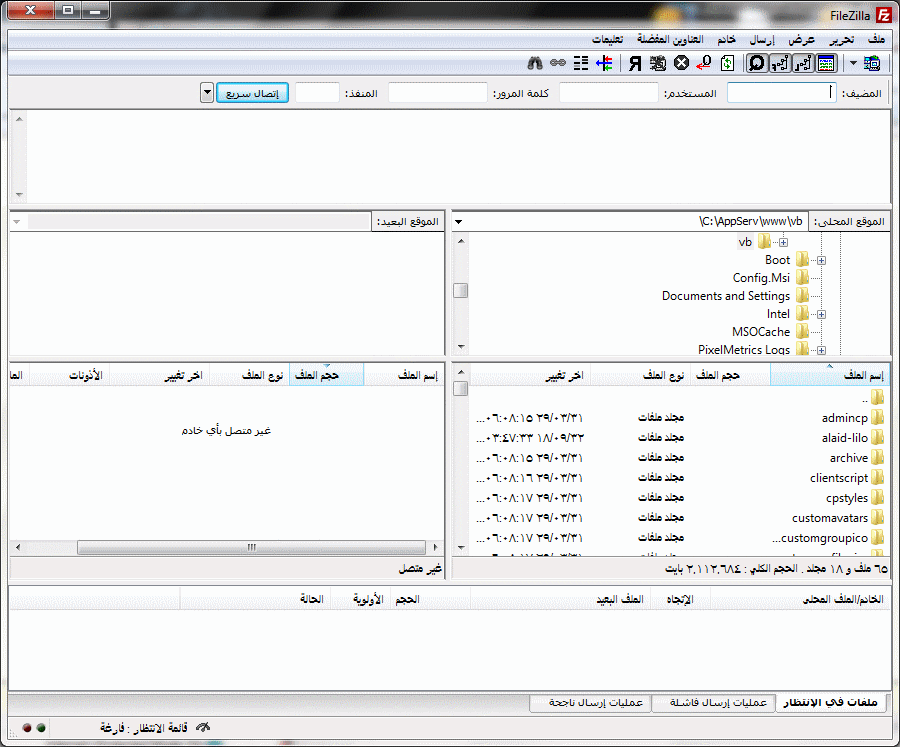Open the تحرير menu
900x747 pixels.
pos(839,39)
